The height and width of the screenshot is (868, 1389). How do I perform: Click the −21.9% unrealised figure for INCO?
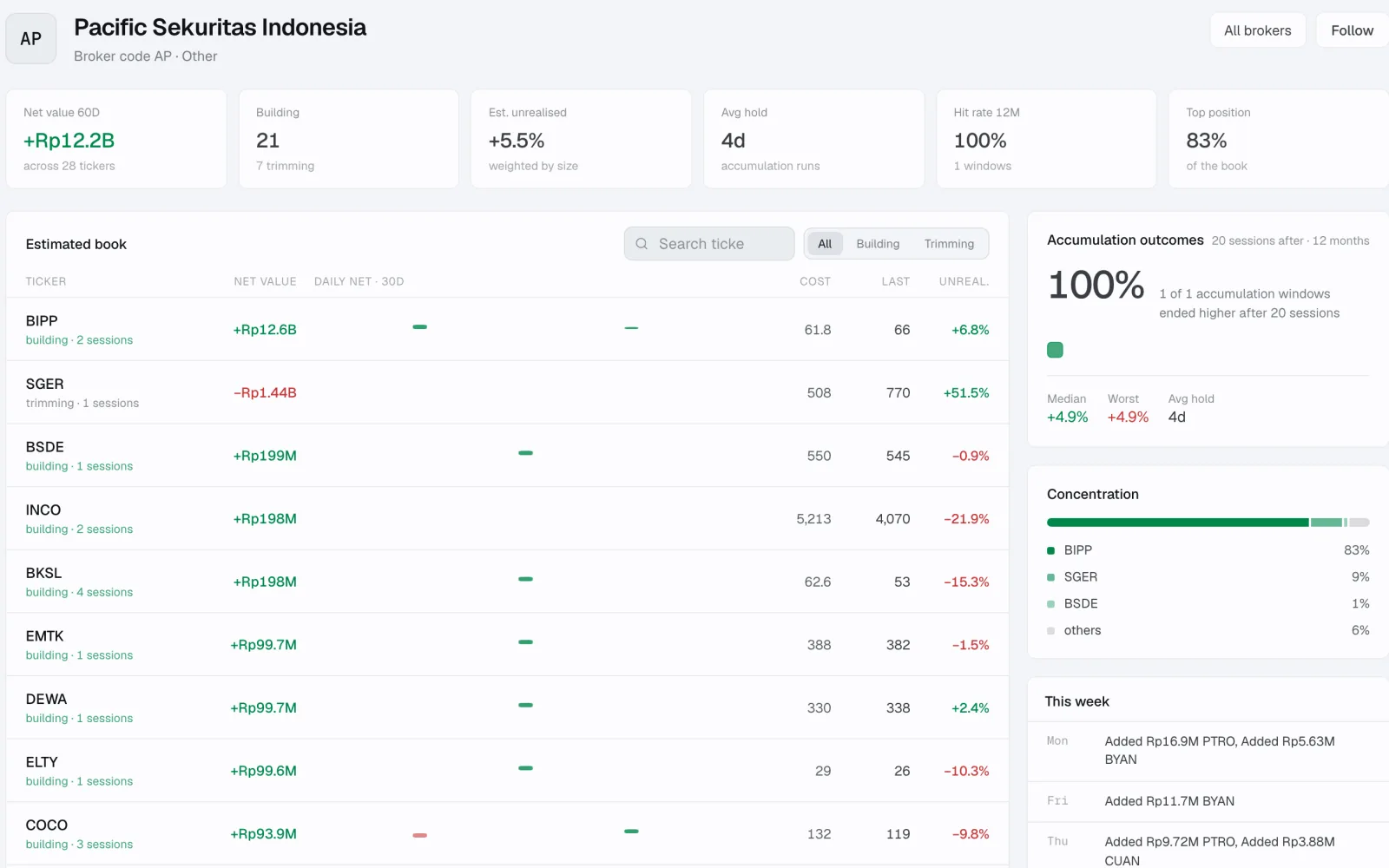966,519
